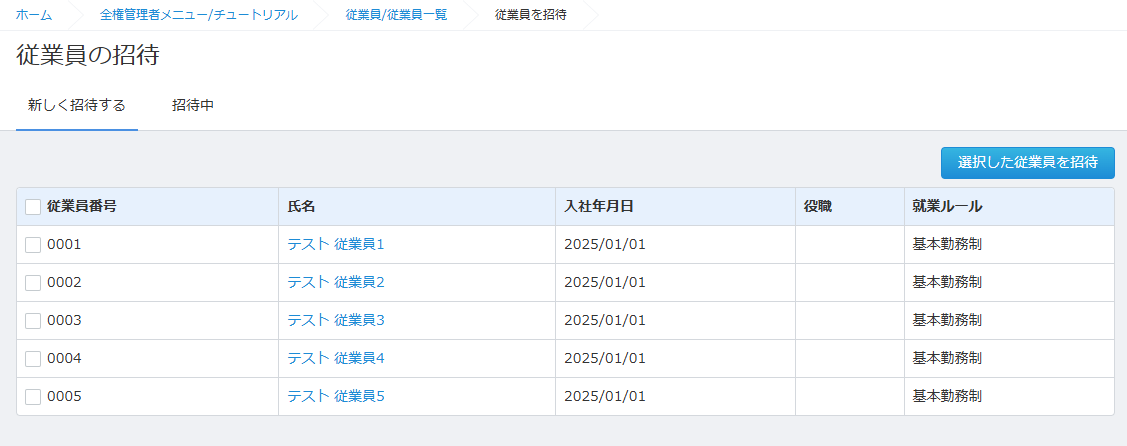Click the 選択した従業員を招待 button
This screenshot has height=446, width=1127.
[x=1027, y=162]
